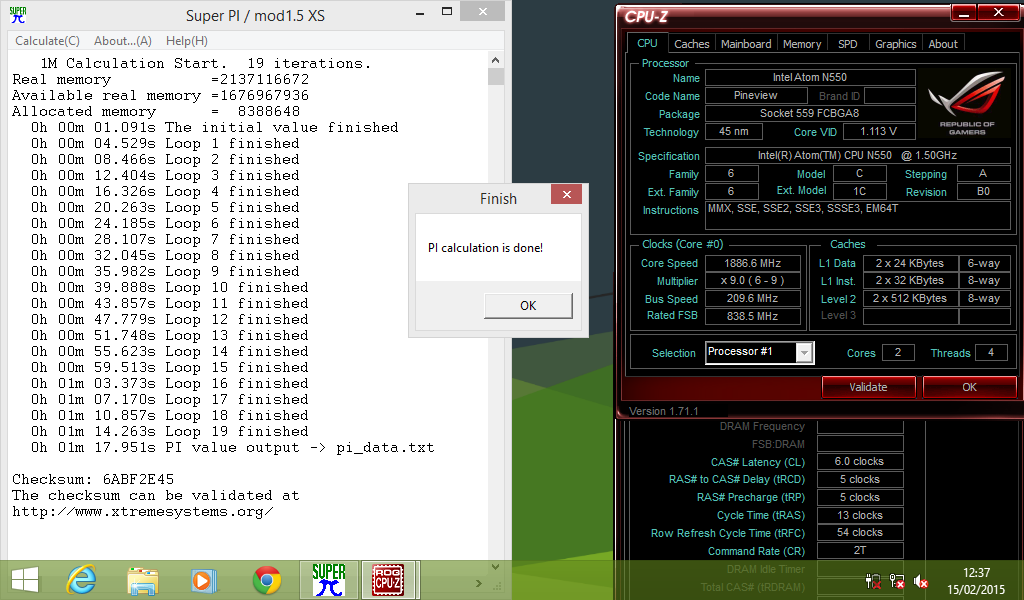Click the Code Name field showing Pineview
Viewport: 1024px width, 600px height.
click(x=756, y=95)
